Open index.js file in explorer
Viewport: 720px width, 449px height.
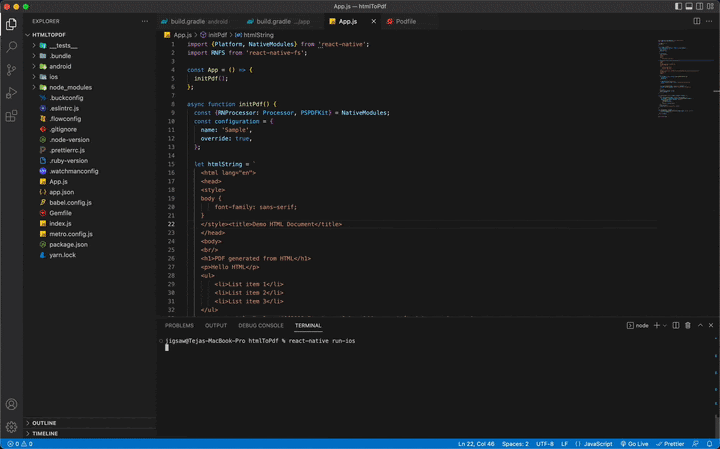click(60, 224)
